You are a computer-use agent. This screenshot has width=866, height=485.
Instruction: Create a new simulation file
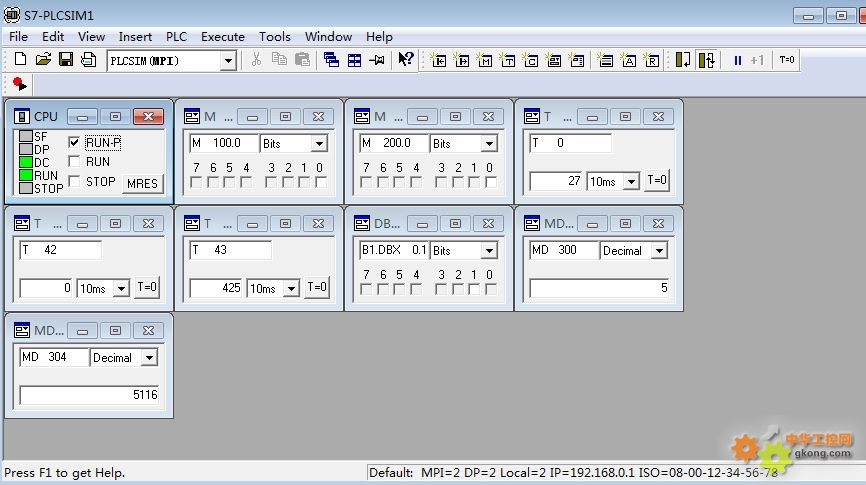[20, 60]
